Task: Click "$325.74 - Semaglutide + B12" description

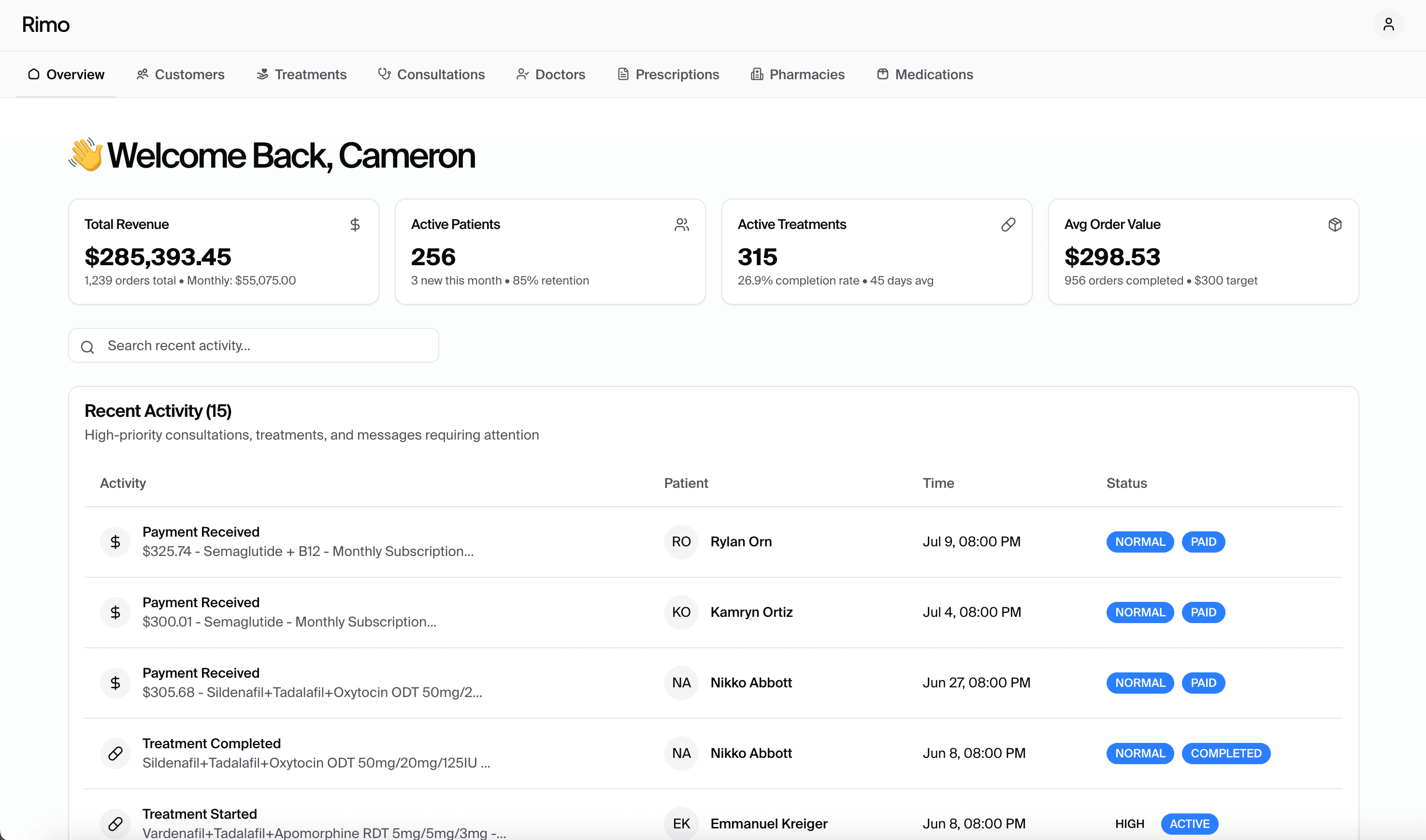Action: pyautogui.click(x=308, y=551)
